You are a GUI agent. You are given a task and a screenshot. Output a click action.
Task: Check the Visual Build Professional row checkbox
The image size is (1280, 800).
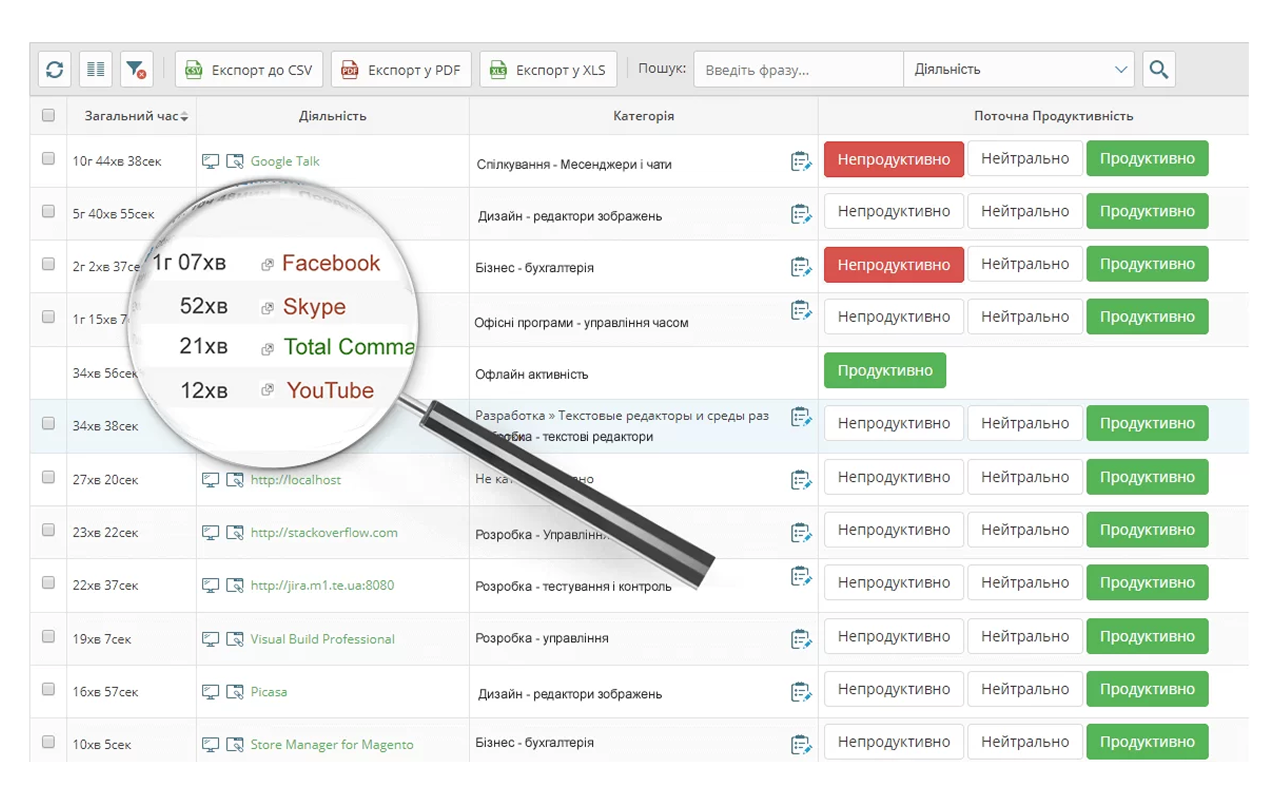click(x=48, y=636)
